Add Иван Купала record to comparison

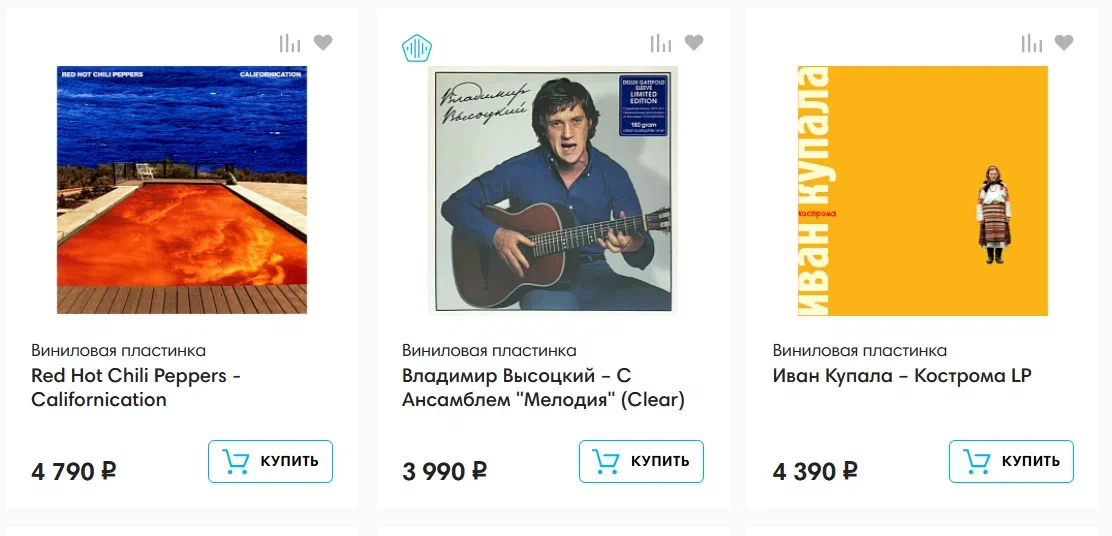tap(1031, 43)
